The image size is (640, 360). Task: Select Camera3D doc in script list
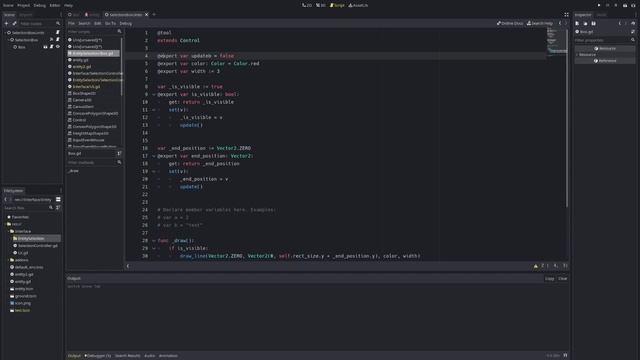pos(82,100)
